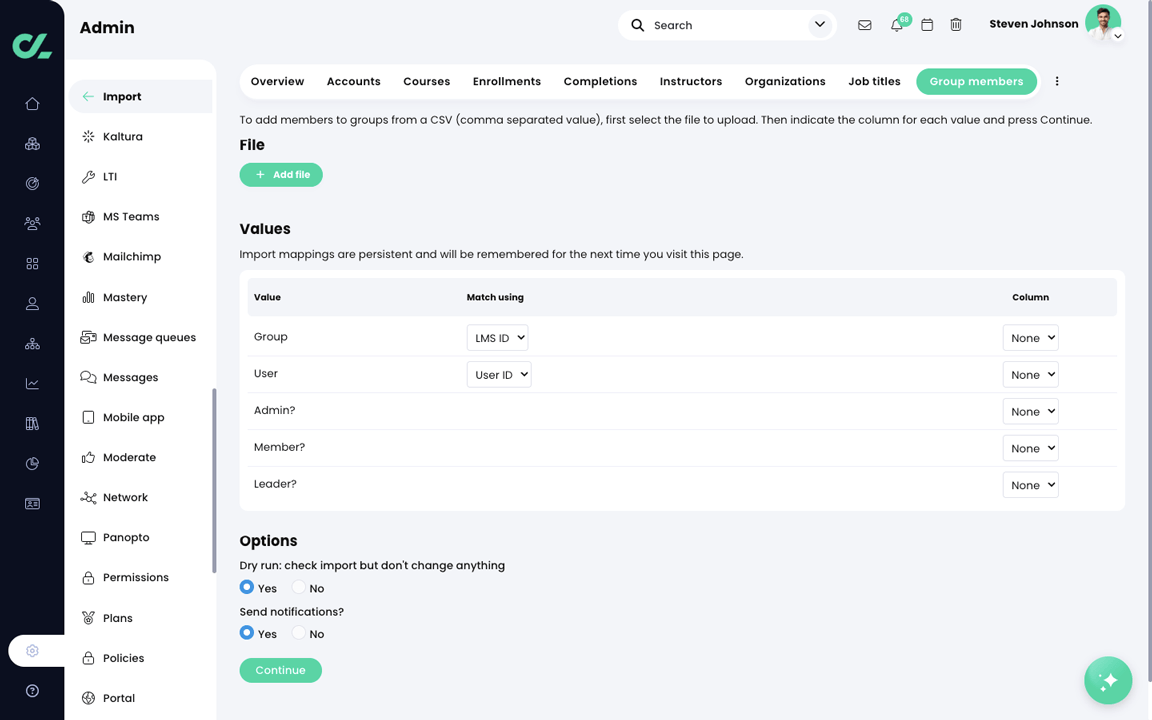Screen dimensions: 1152x720
Task: Select Yes for dry run option
Action: [246, 588]
